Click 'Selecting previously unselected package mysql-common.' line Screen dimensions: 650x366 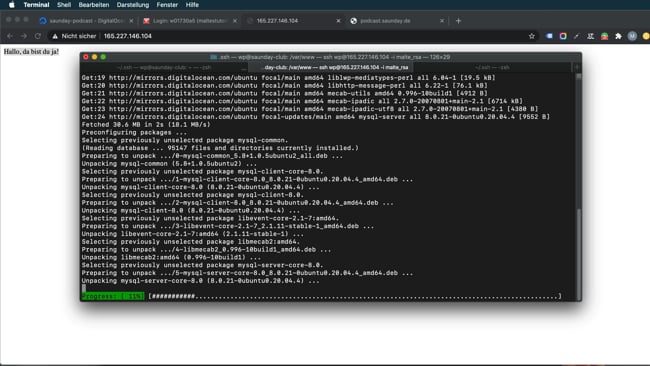(x=184, y=140)
